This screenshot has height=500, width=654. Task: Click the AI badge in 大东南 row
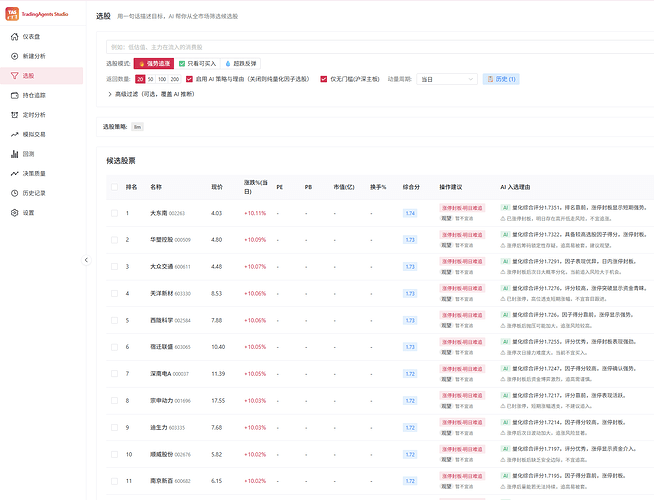click(x=505, y=208)
